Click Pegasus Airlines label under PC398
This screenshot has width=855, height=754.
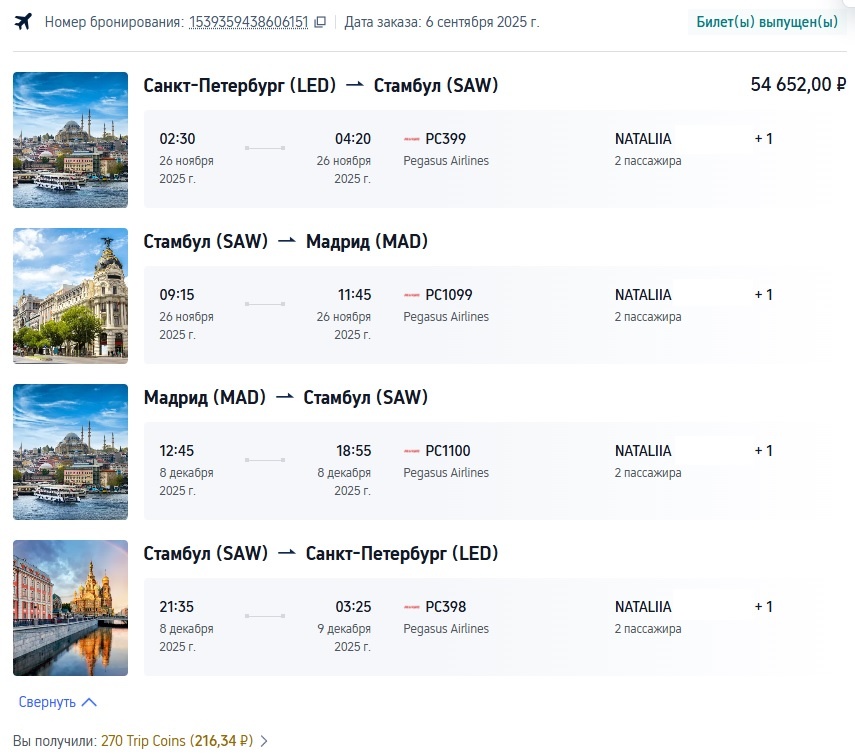(446, 629)
